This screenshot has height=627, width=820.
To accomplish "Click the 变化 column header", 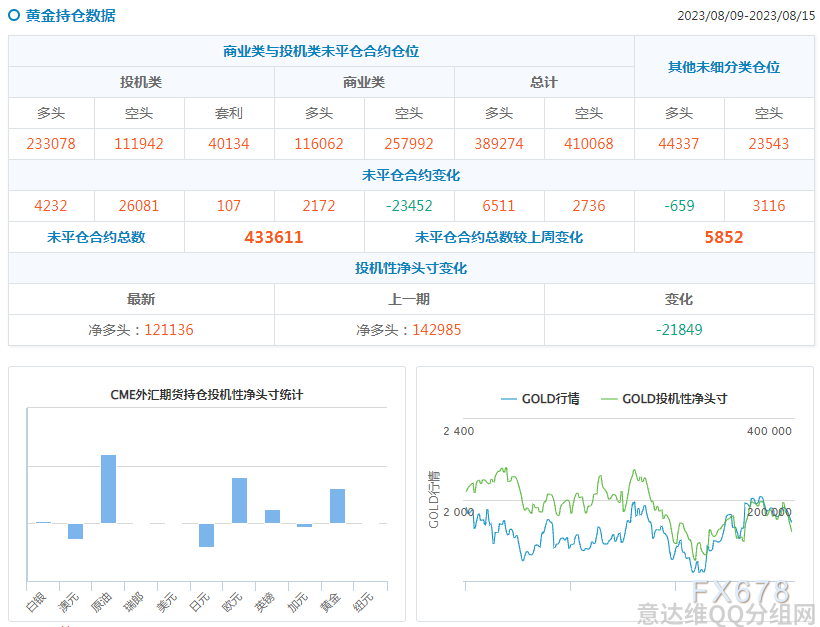I will (x=678, y=299).
